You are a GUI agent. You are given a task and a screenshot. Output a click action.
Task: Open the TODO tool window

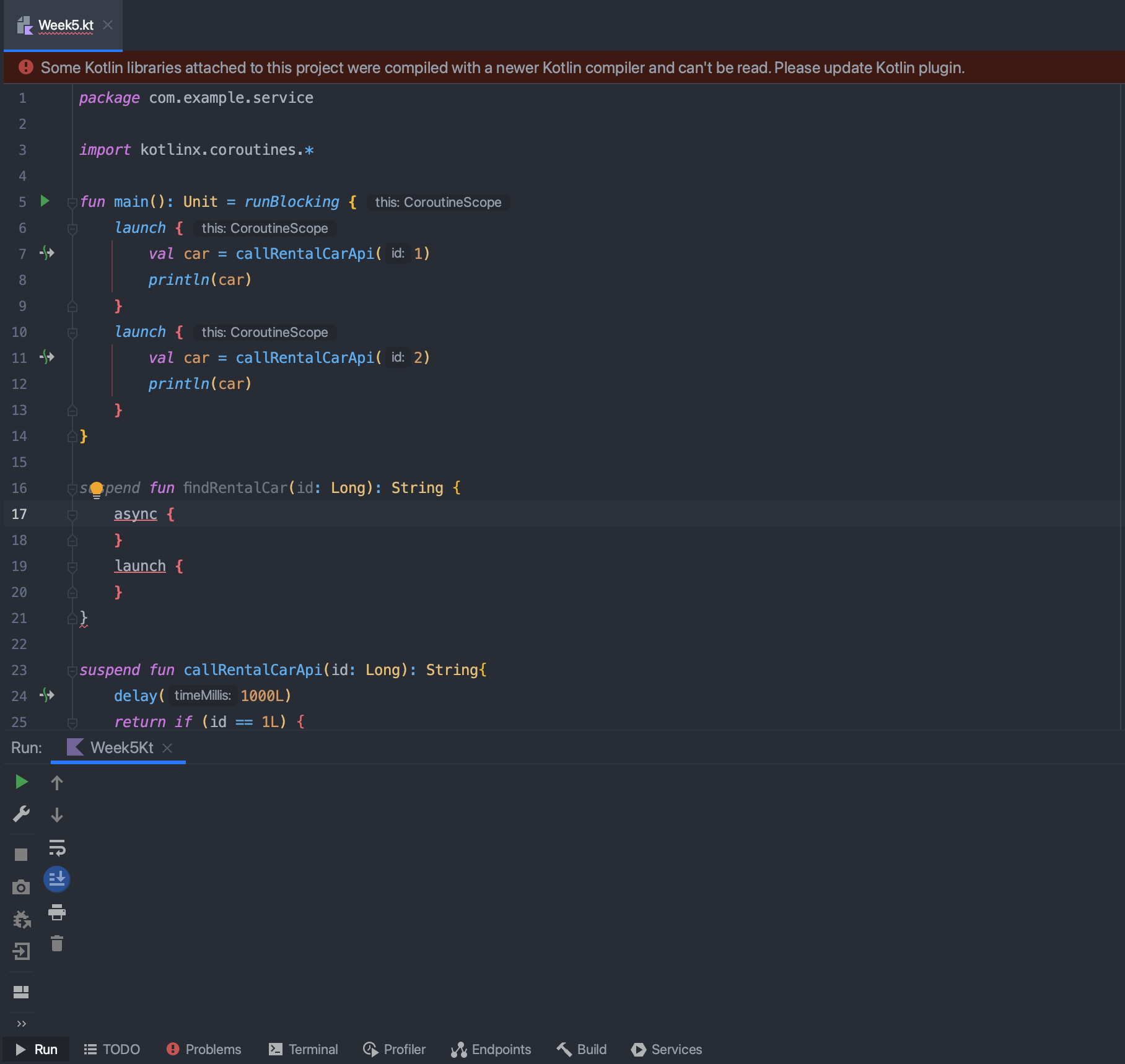pyautogui.click(x=112, y=1049)
